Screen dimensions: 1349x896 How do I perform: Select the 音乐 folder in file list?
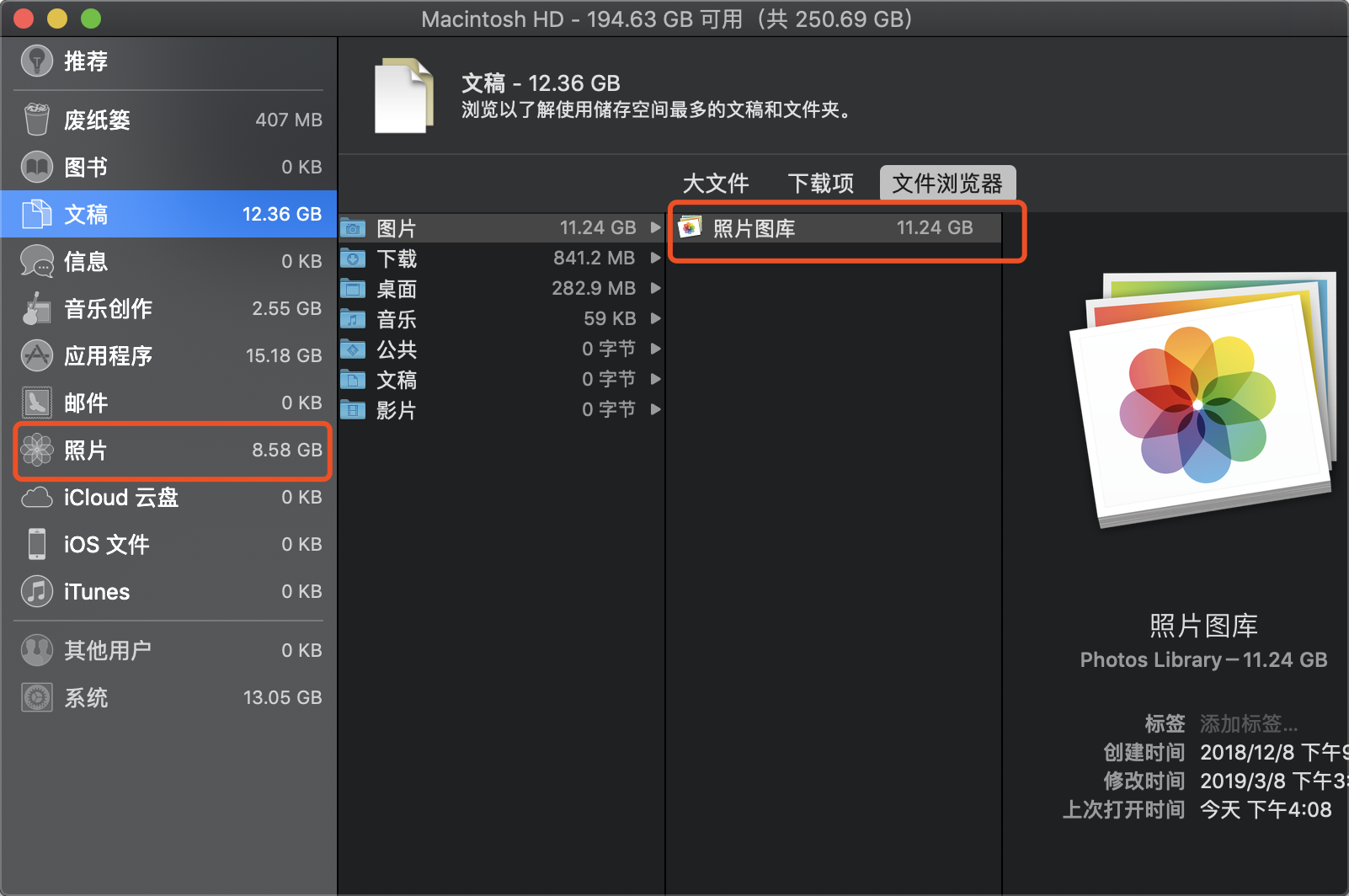396,319
